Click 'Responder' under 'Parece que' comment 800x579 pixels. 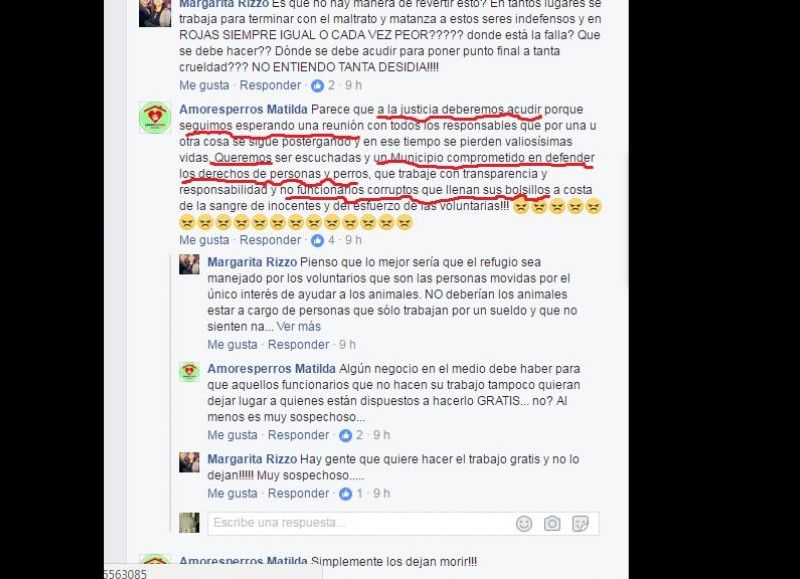tap(270, 240)
